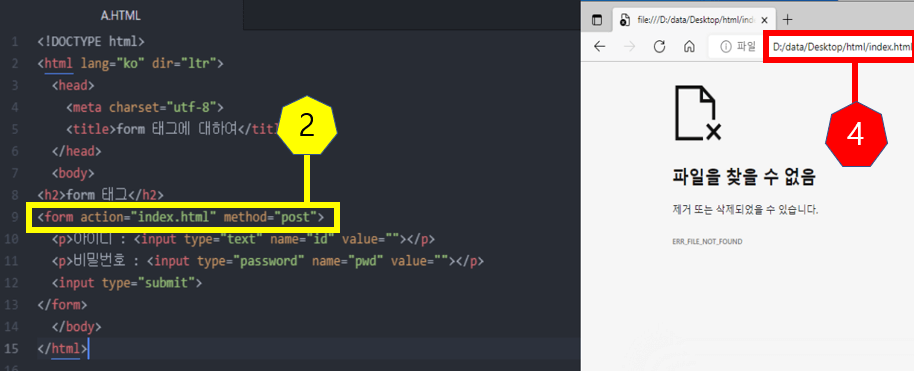Click the input type="submit" line
Image resolution: width=914 pixels, height=371 pixels.
[126, 283]
